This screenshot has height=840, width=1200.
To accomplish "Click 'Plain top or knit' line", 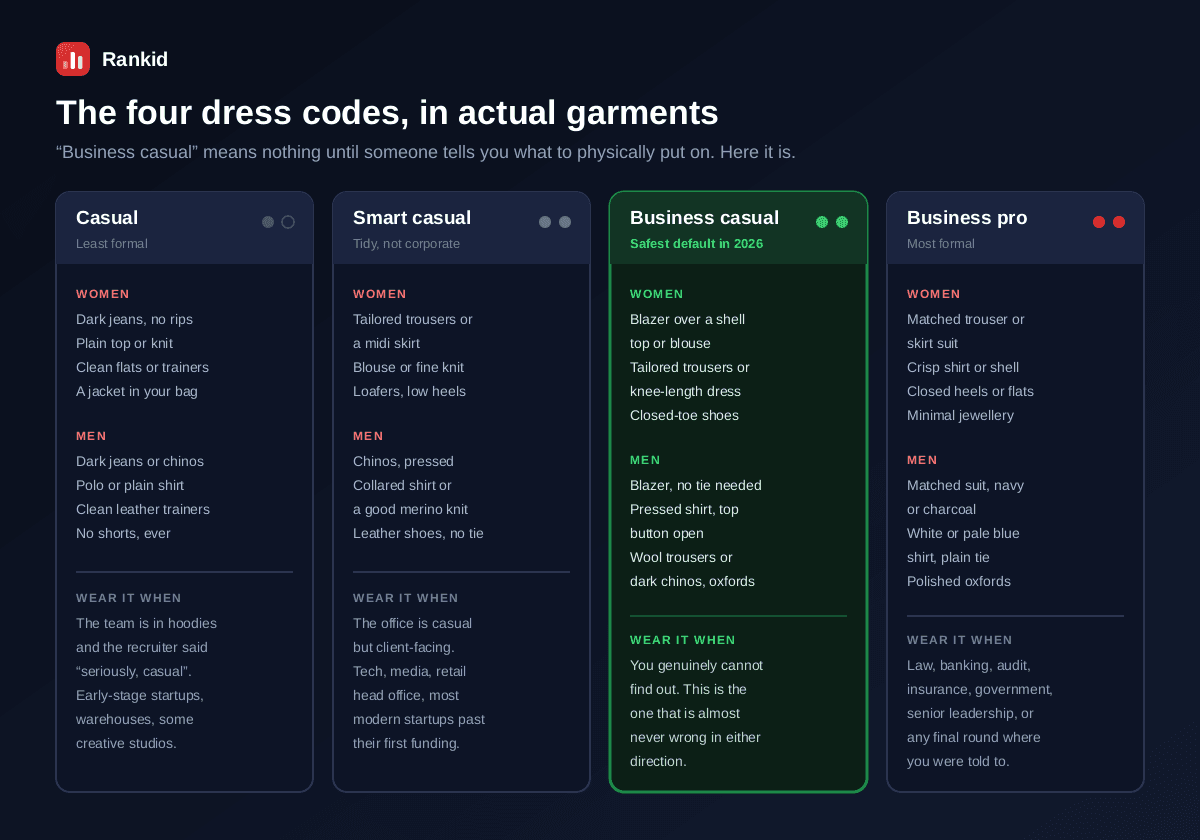I will (x=125, y=344).
